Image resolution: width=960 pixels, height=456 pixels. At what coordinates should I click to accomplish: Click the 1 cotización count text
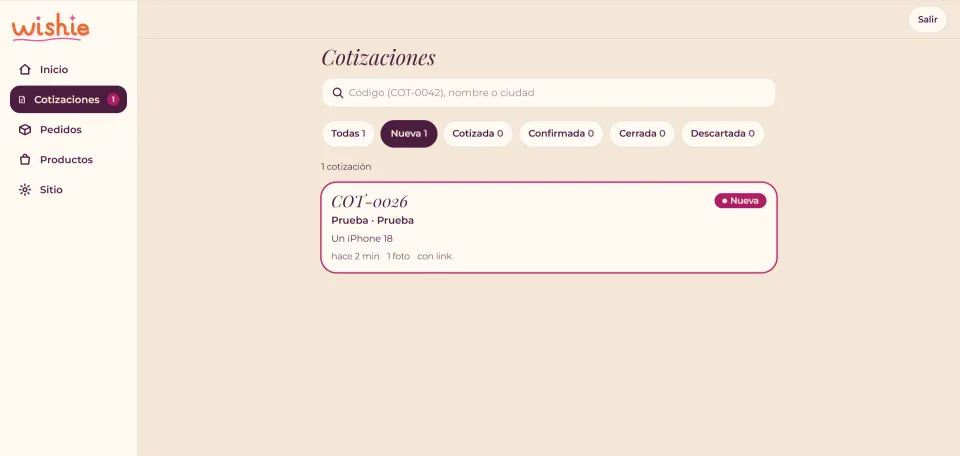[346, 166]
